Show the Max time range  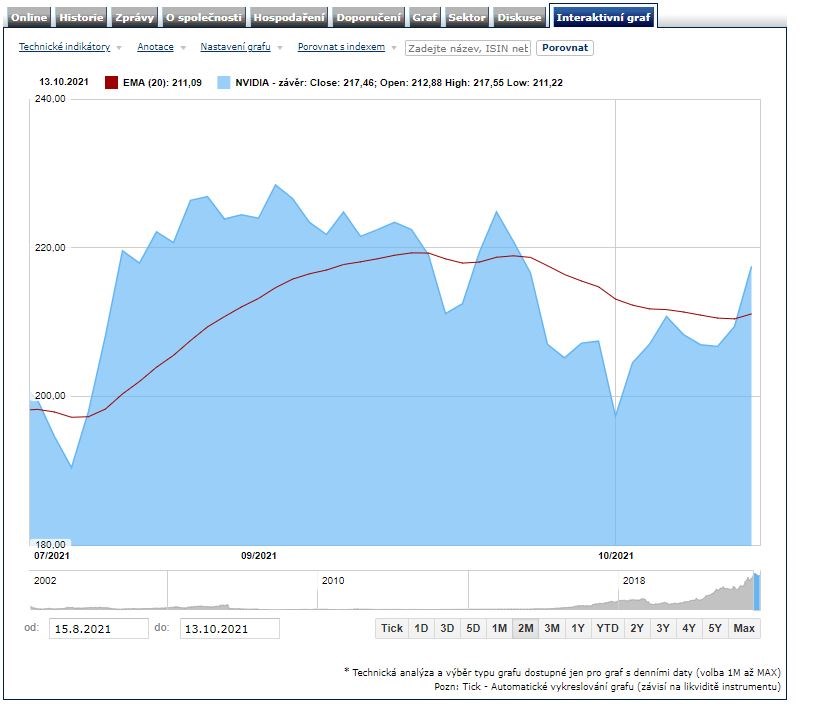pyautogui.click(x=743, y=628)
